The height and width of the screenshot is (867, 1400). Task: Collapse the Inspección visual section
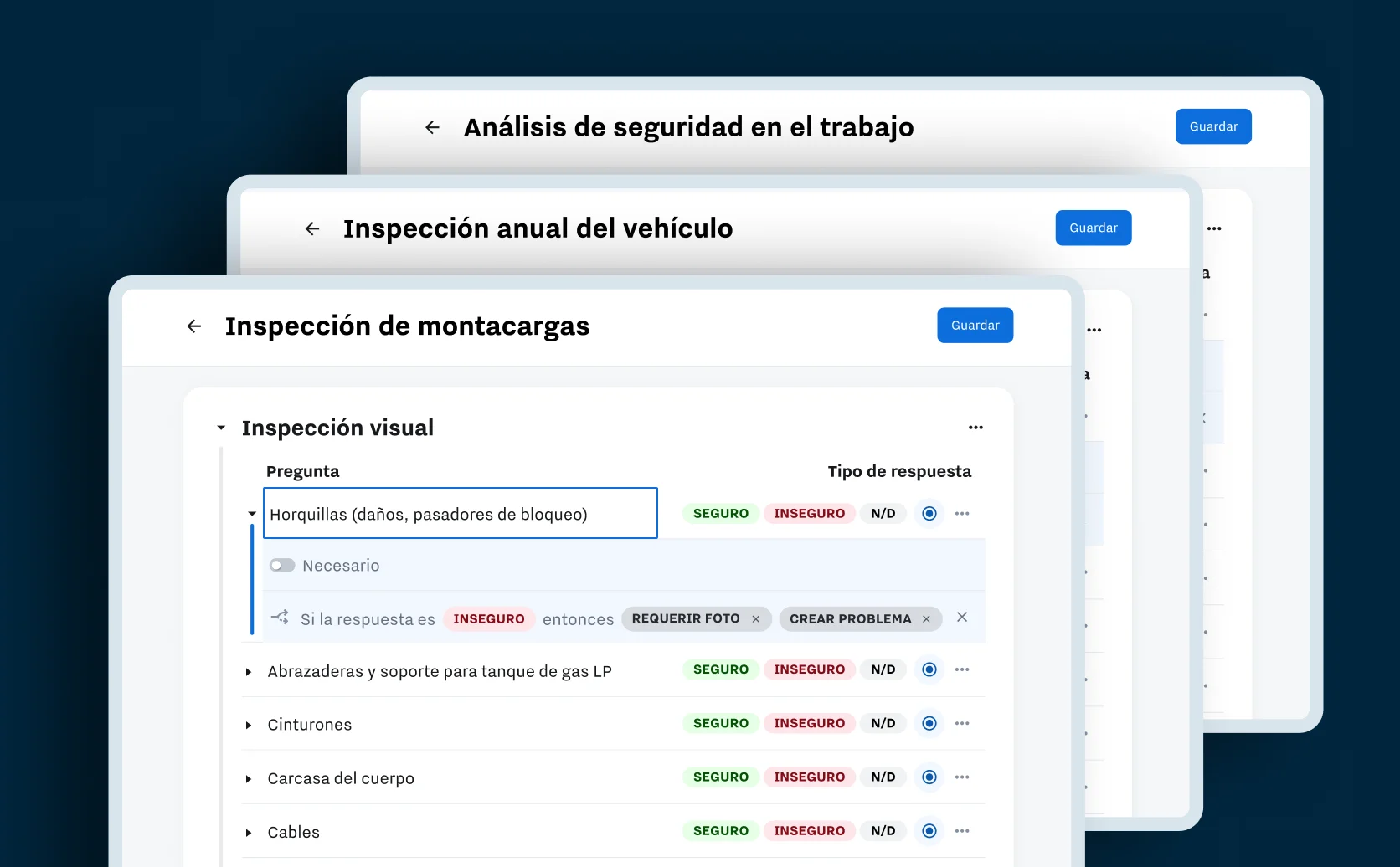click(x=221, y=428)
